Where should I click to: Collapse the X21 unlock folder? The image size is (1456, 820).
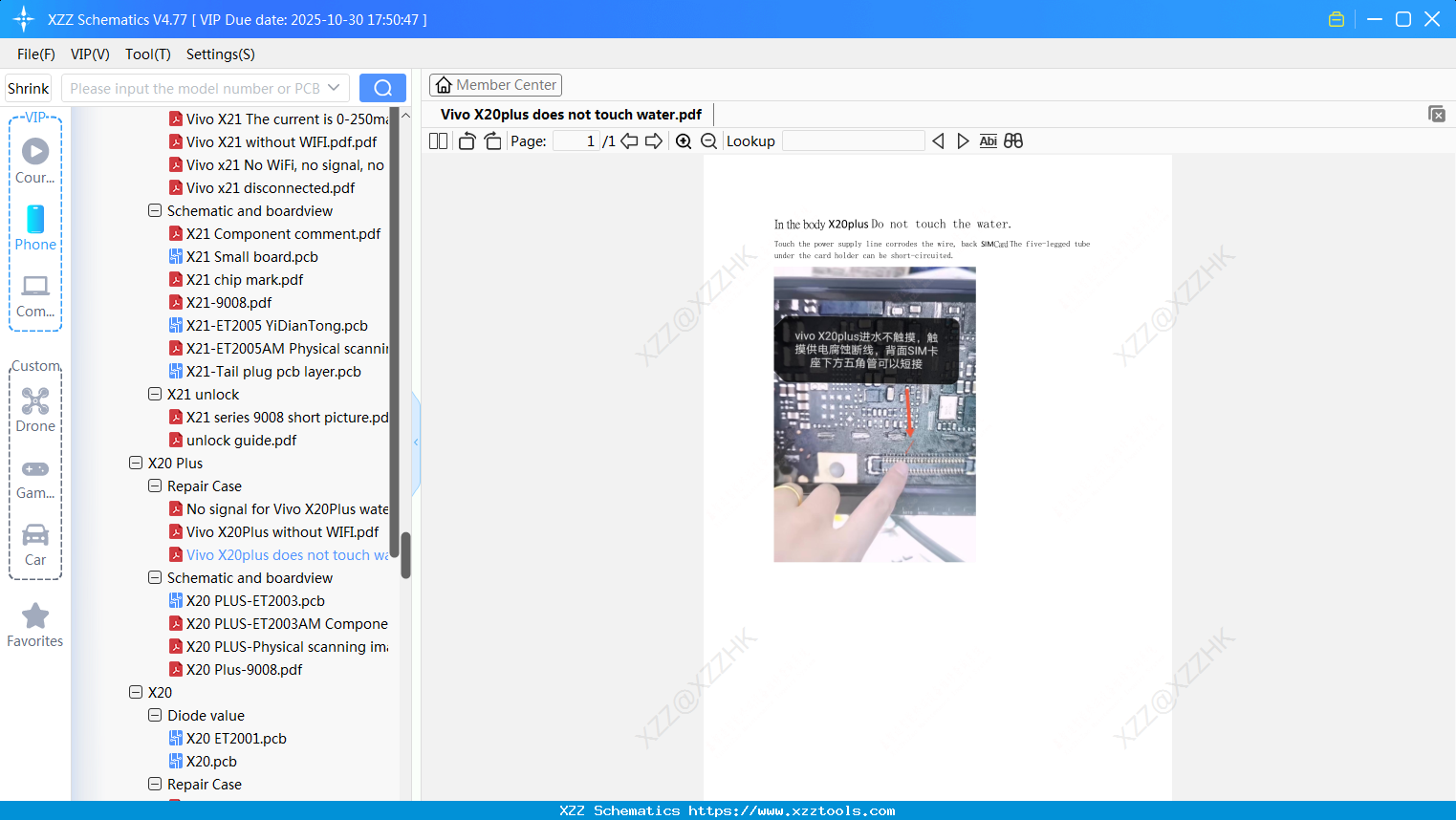coord(155,394)
